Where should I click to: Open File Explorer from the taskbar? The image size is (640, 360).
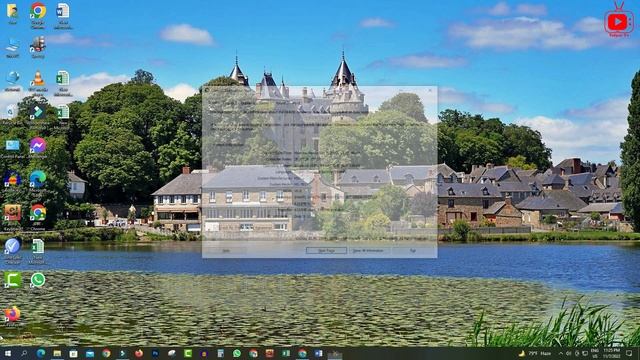click(57, 353)
